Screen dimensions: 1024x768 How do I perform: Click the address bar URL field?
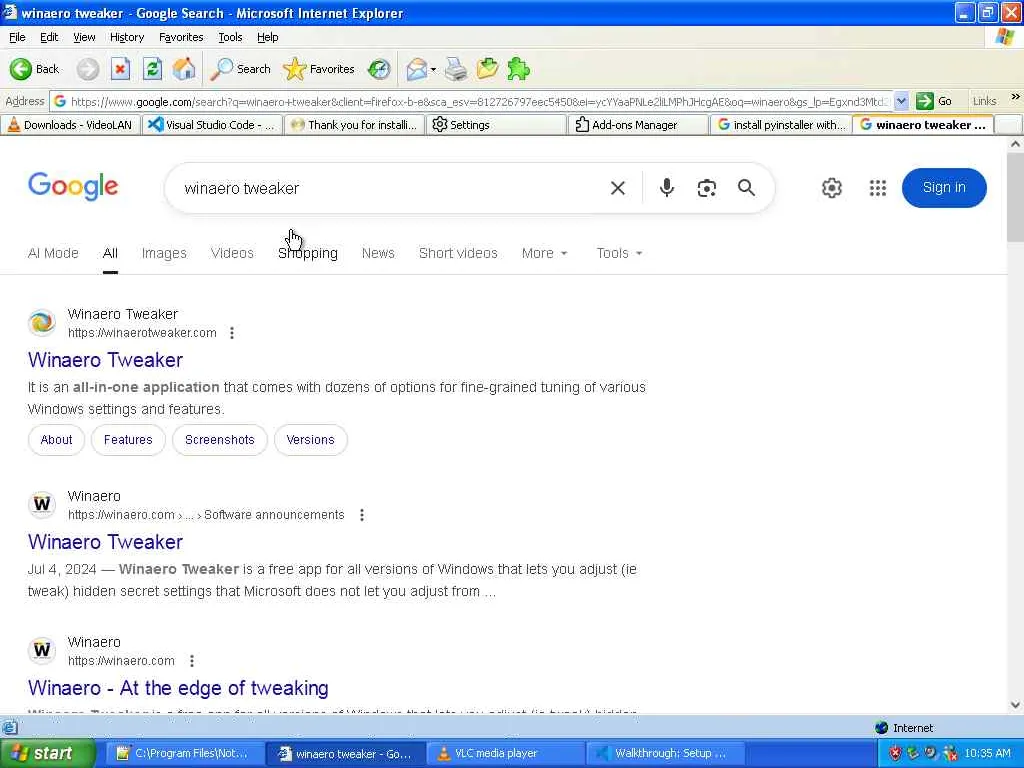[x=472, y=101]
